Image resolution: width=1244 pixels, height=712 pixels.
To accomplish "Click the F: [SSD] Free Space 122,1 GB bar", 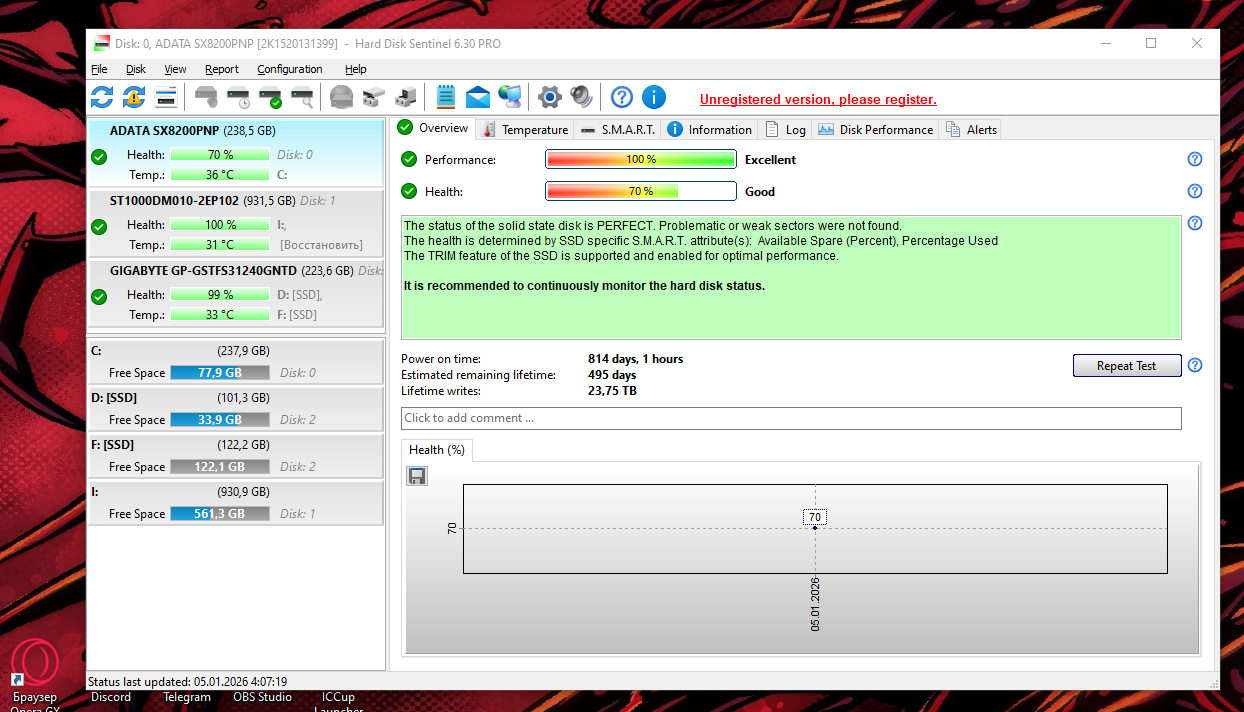I will click(x=219, y=466).
